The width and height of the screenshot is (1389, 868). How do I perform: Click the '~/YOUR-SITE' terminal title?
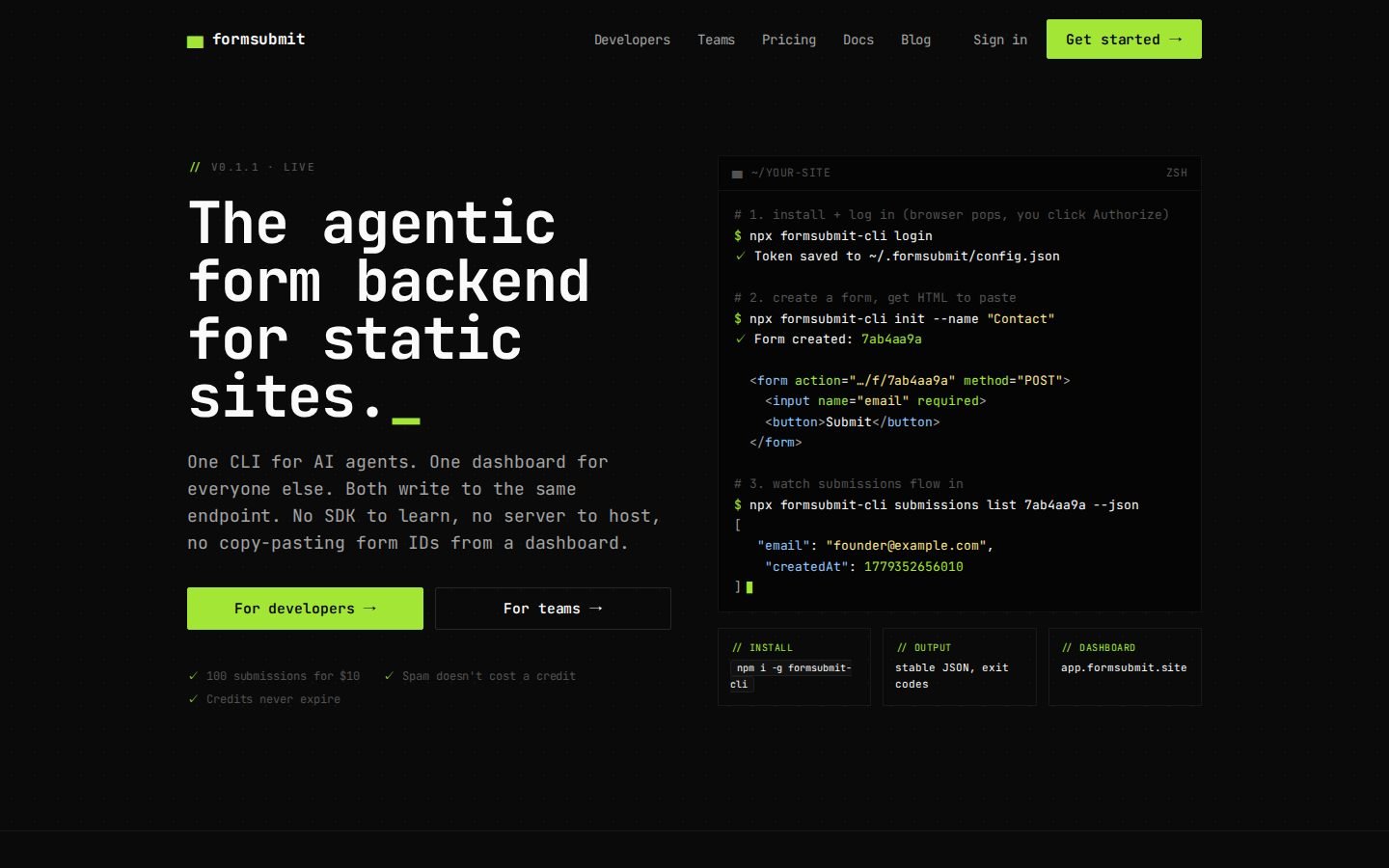pos(791,174)
